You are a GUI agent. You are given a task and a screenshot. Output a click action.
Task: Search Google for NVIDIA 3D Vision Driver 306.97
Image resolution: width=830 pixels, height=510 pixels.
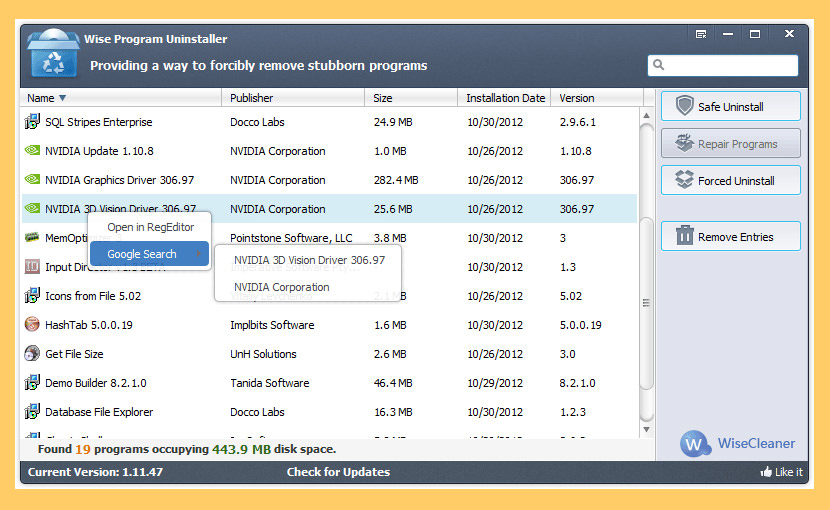tap(309, 260)
